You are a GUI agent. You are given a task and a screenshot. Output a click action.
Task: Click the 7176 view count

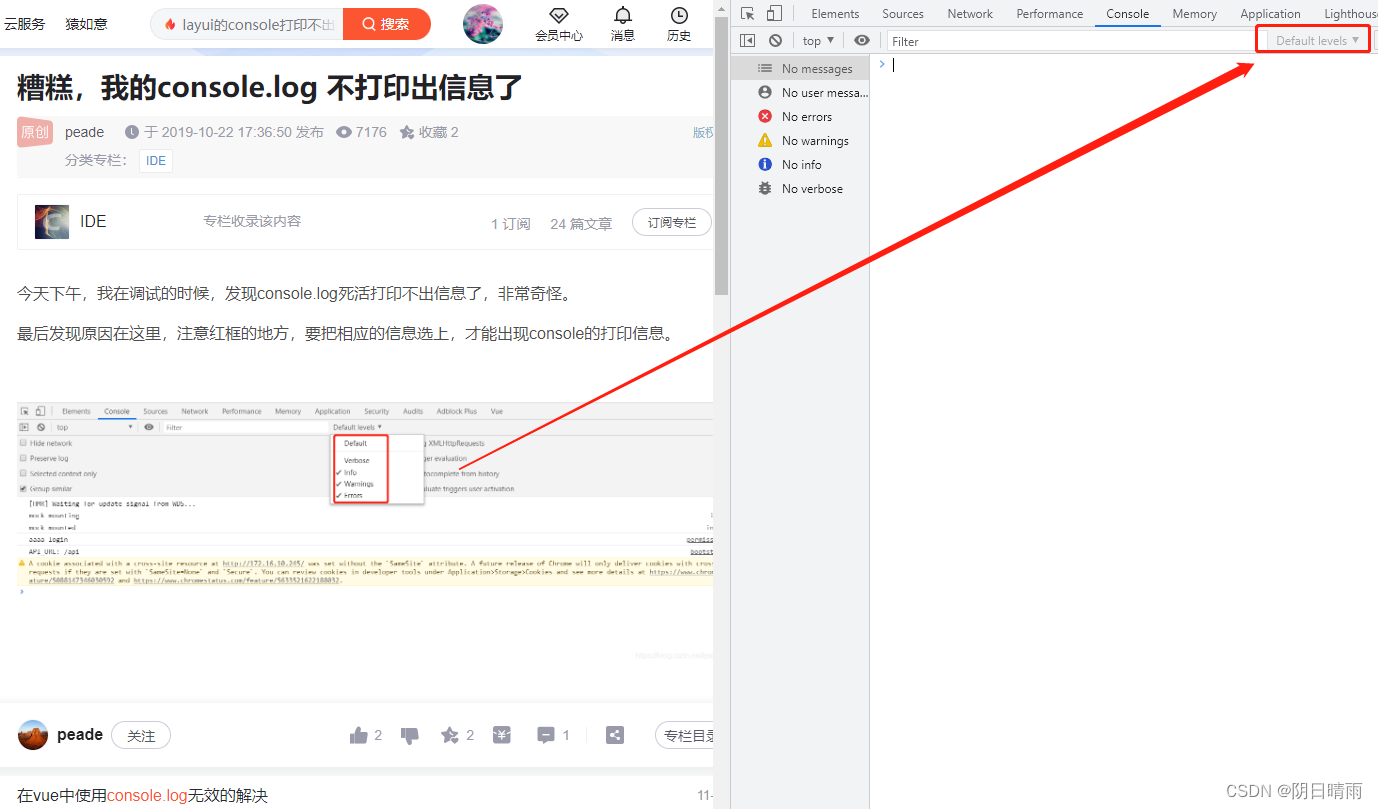click(x=371, y=132)
